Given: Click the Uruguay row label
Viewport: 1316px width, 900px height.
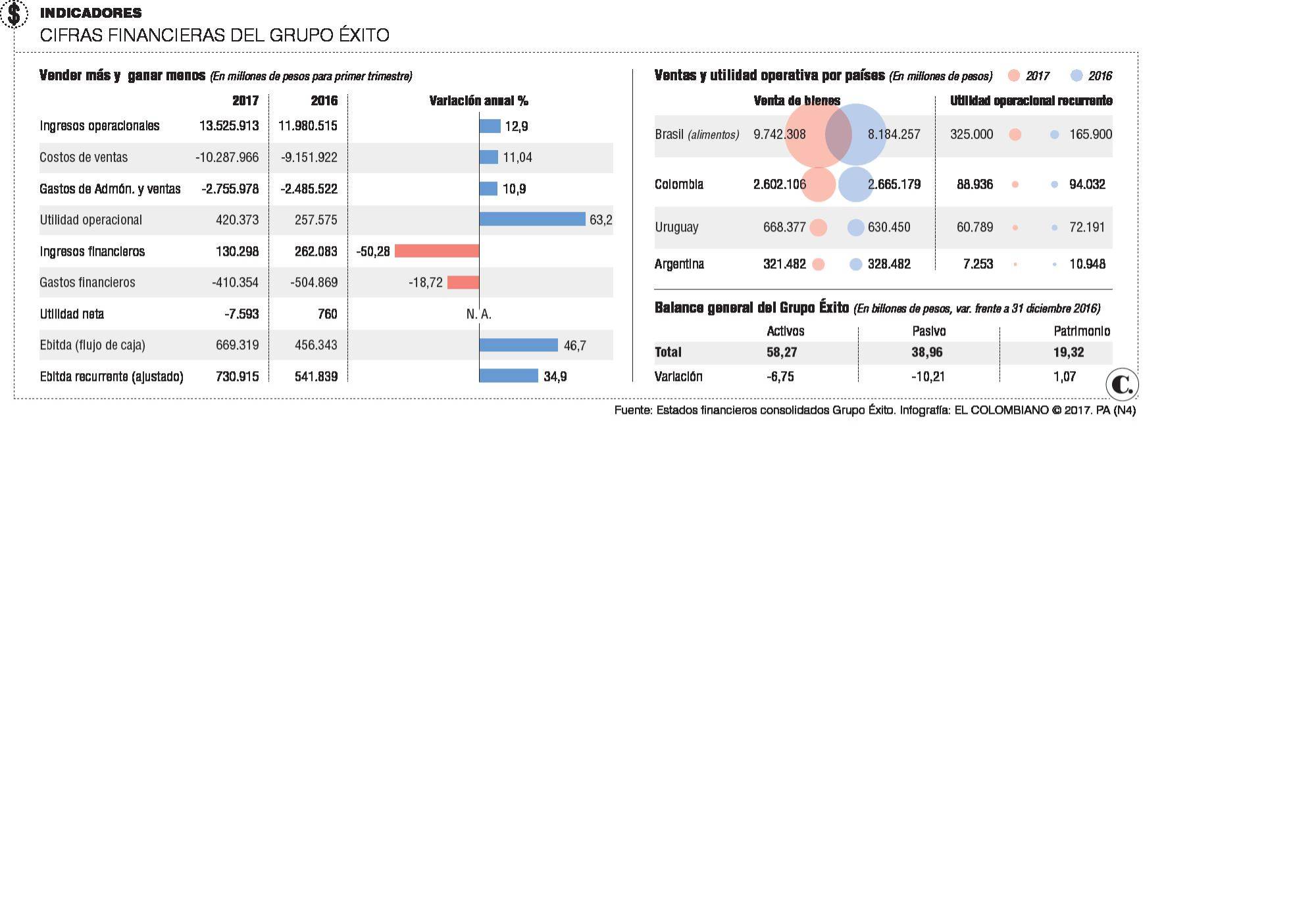Looking at the screenshot, I should click(x=676, y=227).
